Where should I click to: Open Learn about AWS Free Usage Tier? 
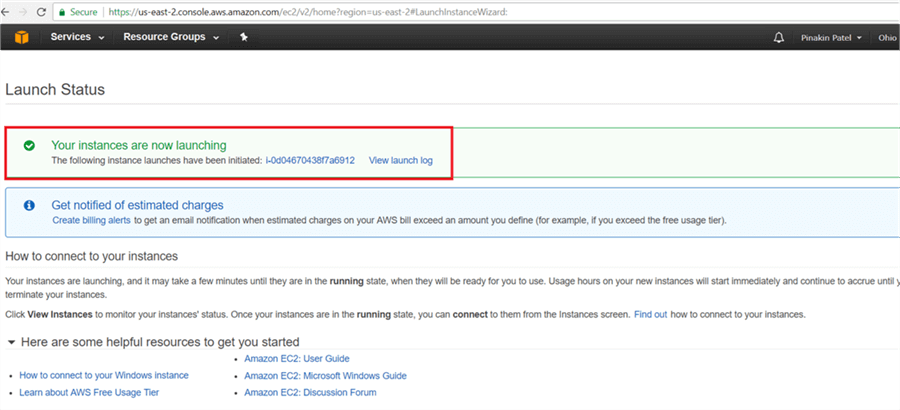[89, 392]
